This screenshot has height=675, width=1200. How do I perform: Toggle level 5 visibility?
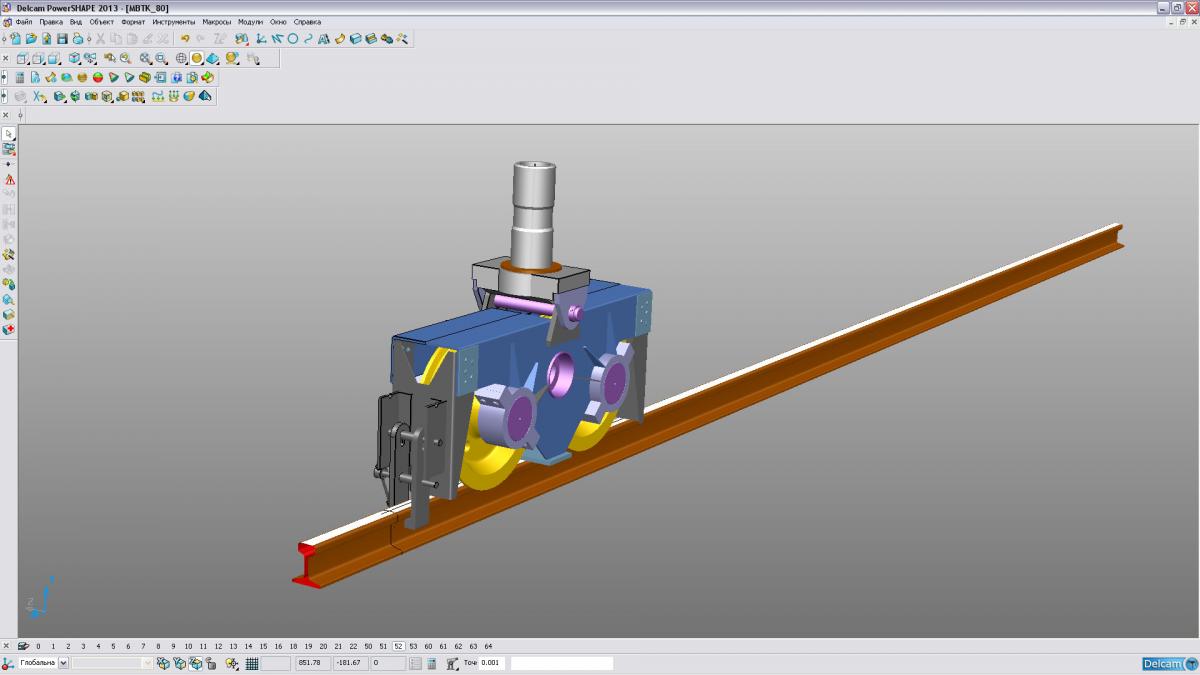coord(113,646)
